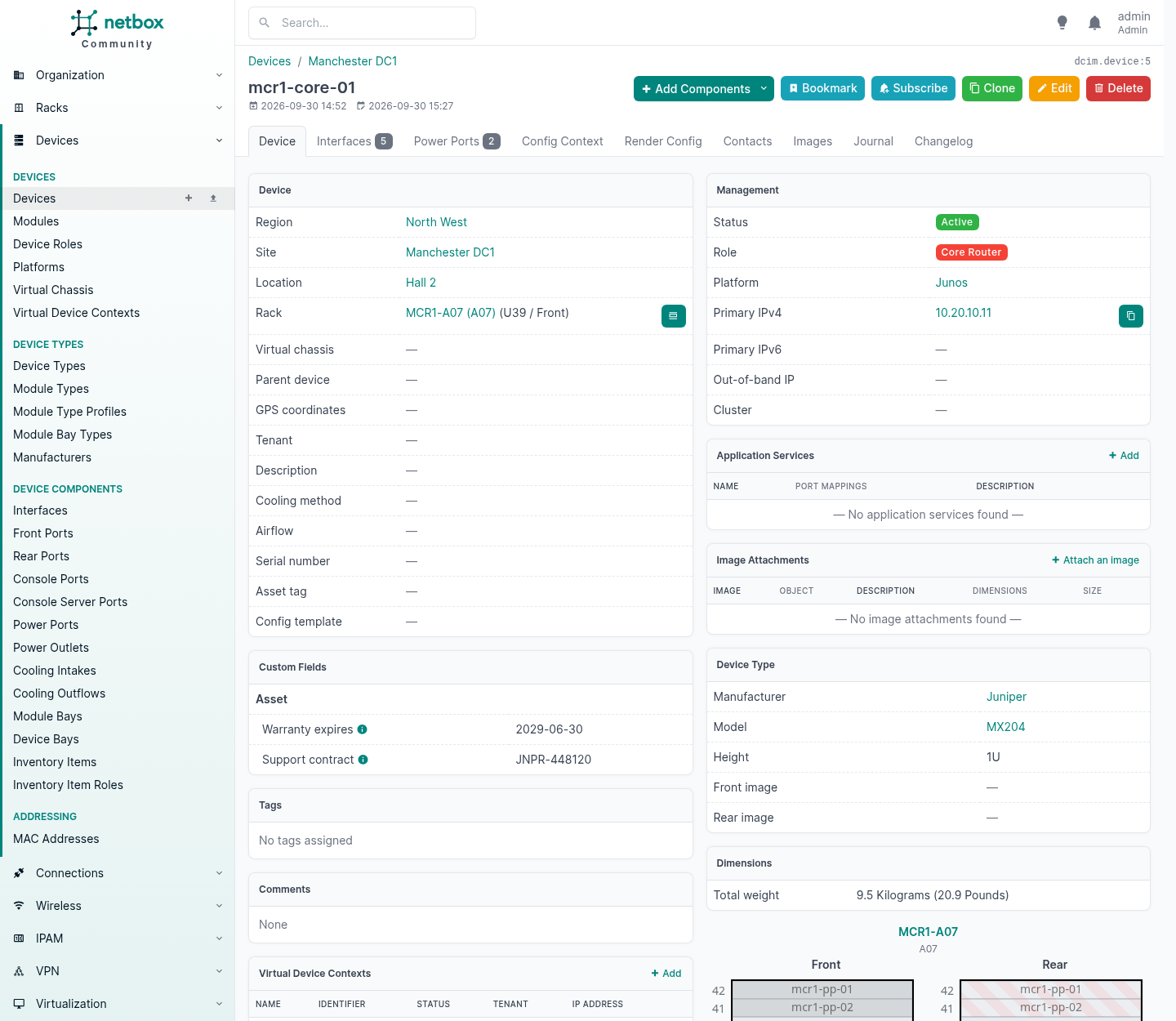Click the Organization menu icon

19,75
